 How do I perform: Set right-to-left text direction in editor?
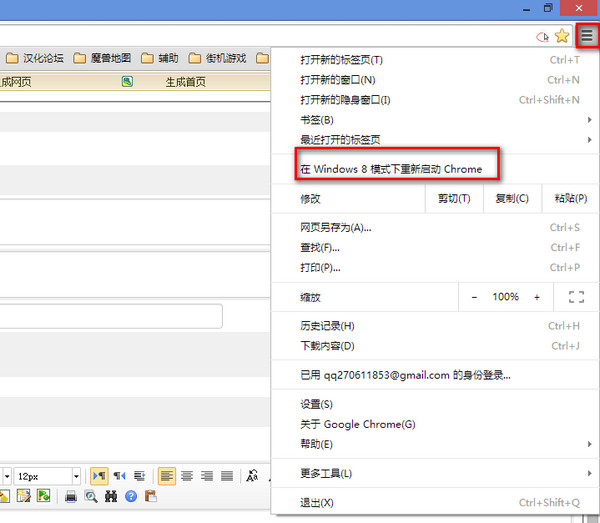coord(119,476)
